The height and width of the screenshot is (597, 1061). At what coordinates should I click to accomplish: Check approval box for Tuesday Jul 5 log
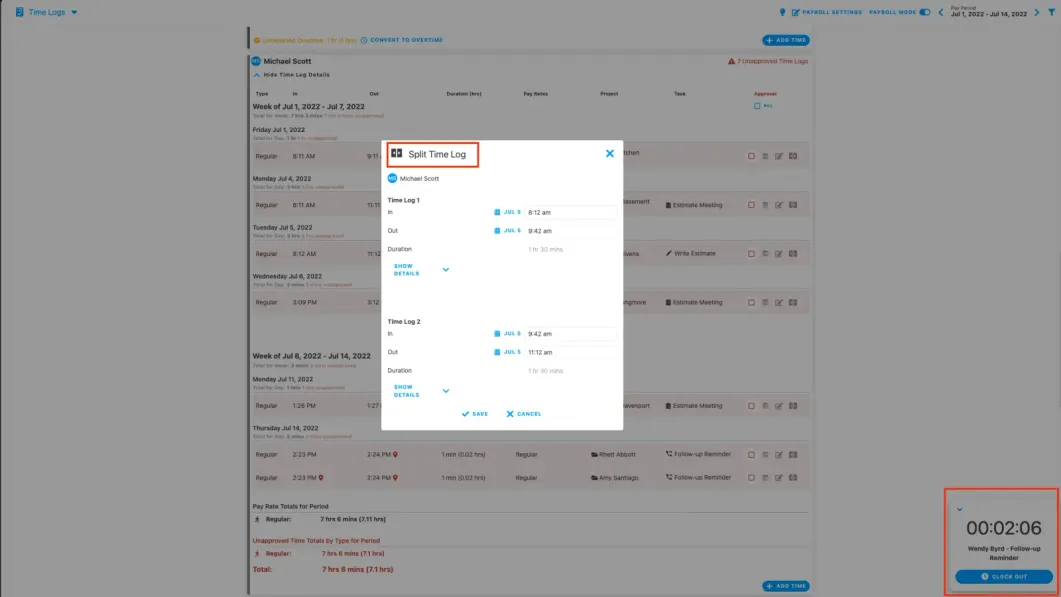[x=751, y=254]
